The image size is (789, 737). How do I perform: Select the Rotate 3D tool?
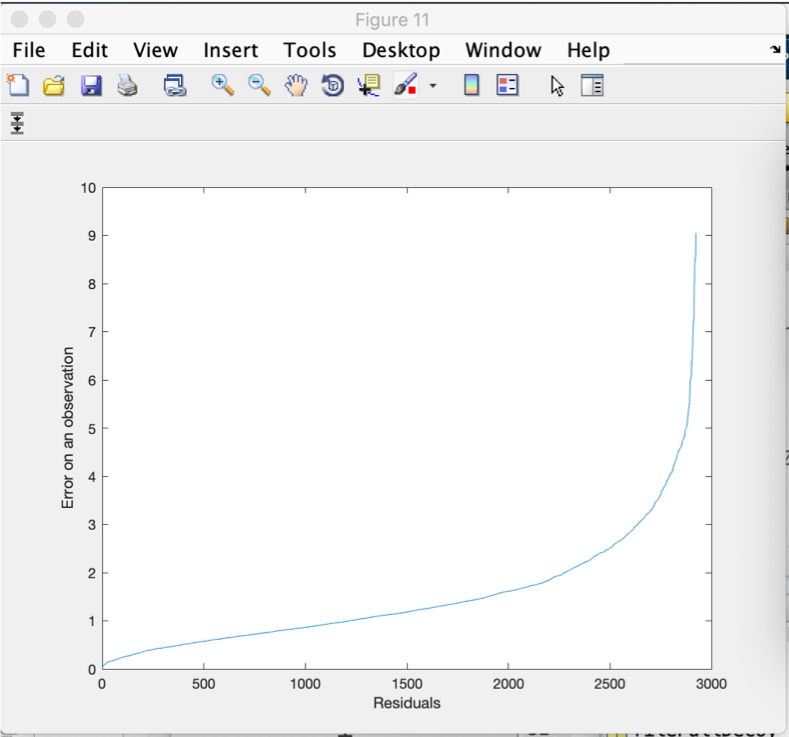coord(333,85)
